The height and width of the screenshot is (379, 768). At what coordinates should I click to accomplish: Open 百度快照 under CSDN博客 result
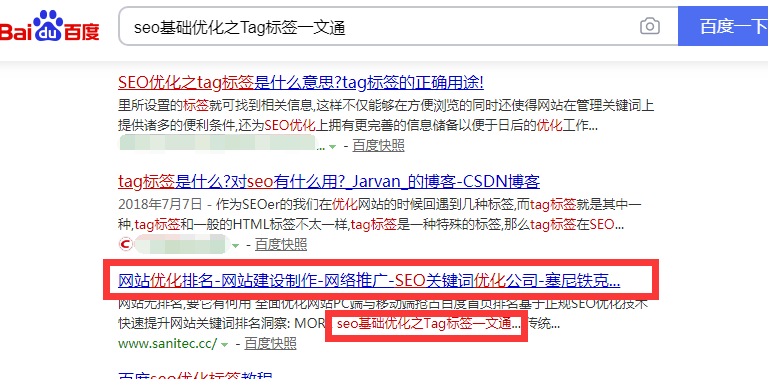coord(281,244)
